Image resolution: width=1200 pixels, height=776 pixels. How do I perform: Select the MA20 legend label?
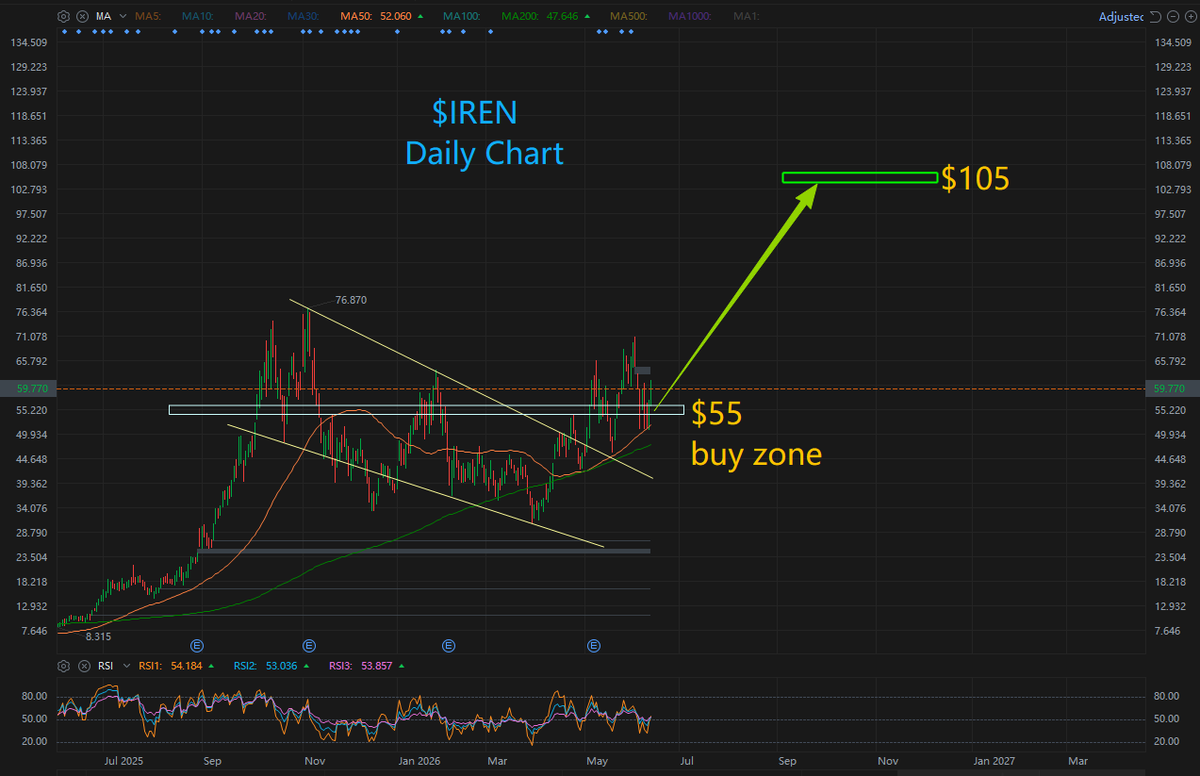click(x=250, y=16)
